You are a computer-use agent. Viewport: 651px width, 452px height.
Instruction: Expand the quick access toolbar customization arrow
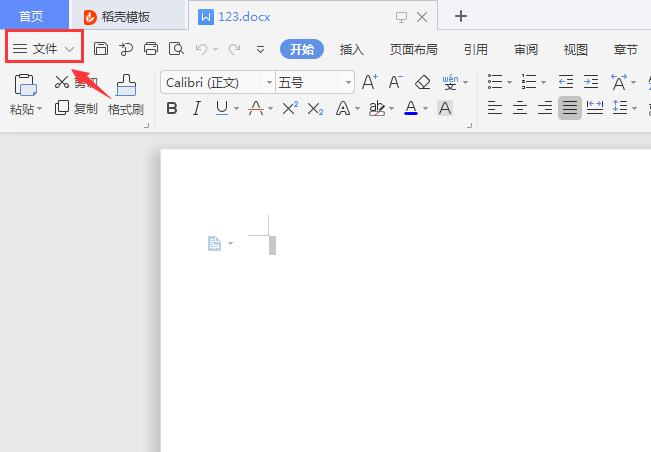point(260,50)
